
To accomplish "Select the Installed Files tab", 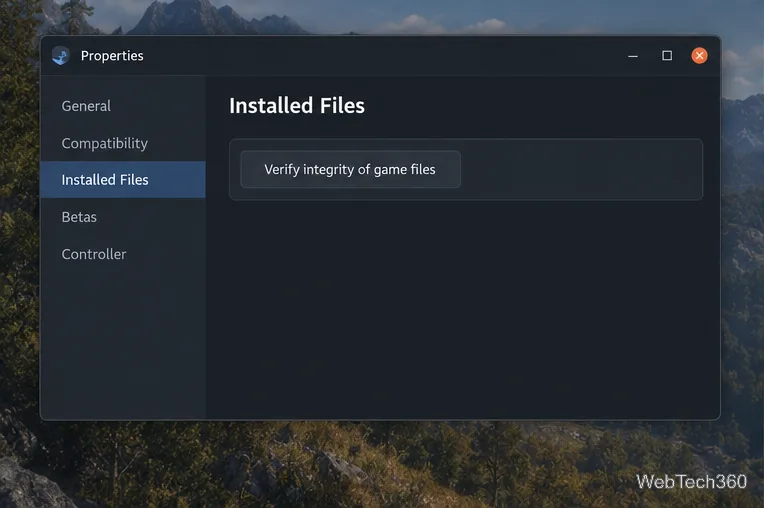I will (123, 180).
